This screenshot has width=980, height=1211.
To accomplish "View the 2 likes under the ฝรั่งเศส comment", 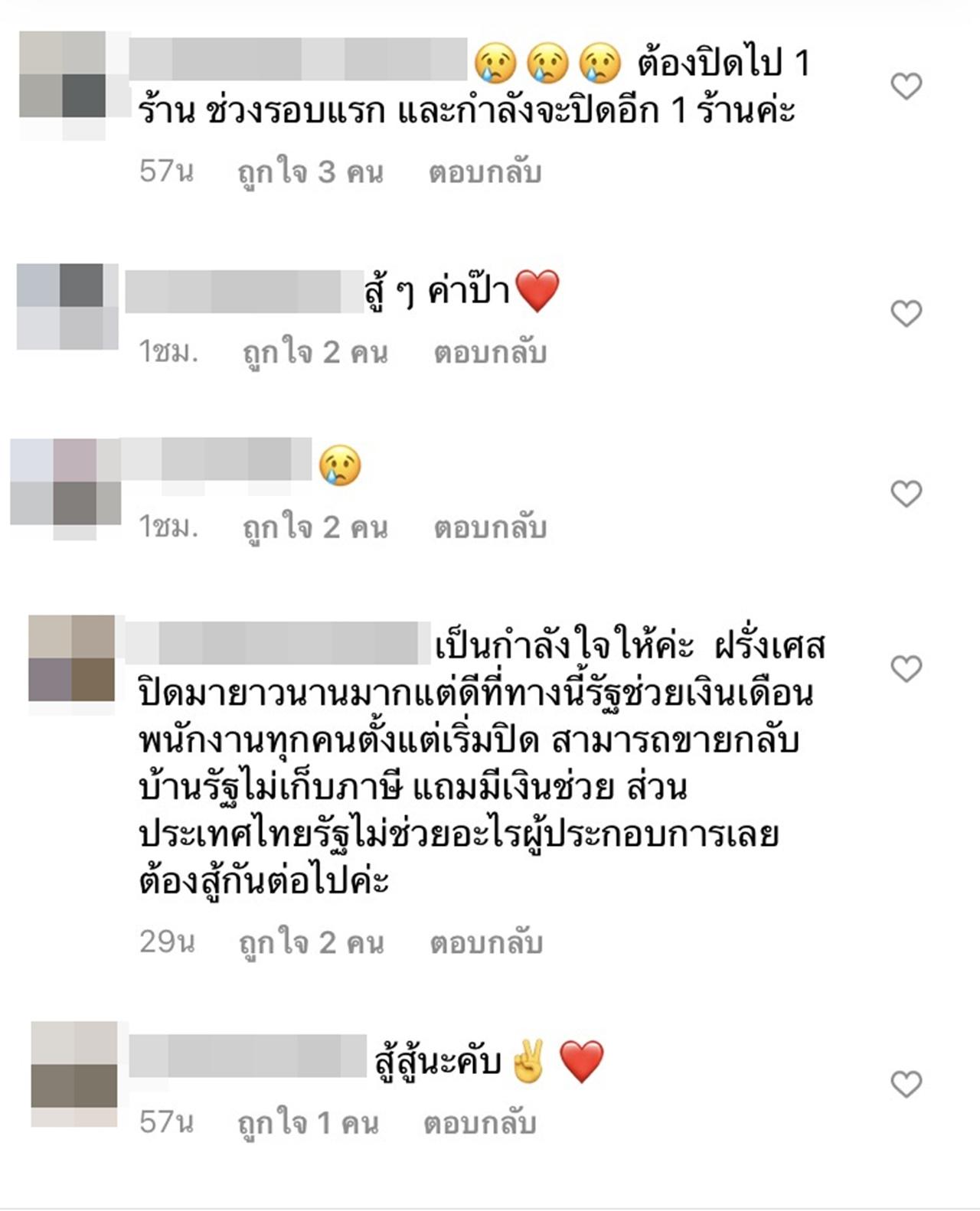I will click(311, 942).
